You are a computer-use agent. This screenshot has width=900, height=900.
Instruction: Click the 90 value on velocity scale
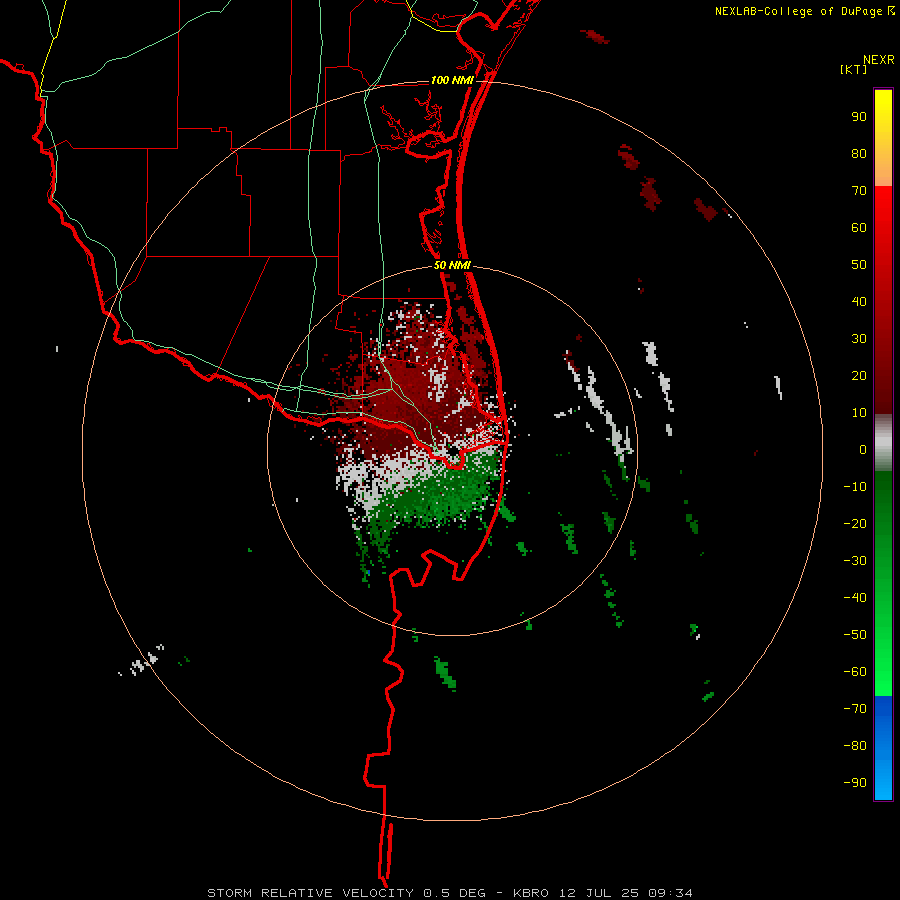[x=859, y=117]
